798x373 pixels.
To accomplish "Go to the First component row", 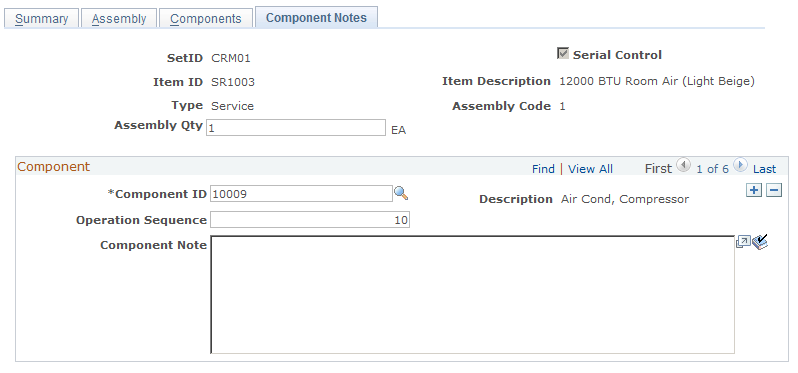I will tap(658, 168).
